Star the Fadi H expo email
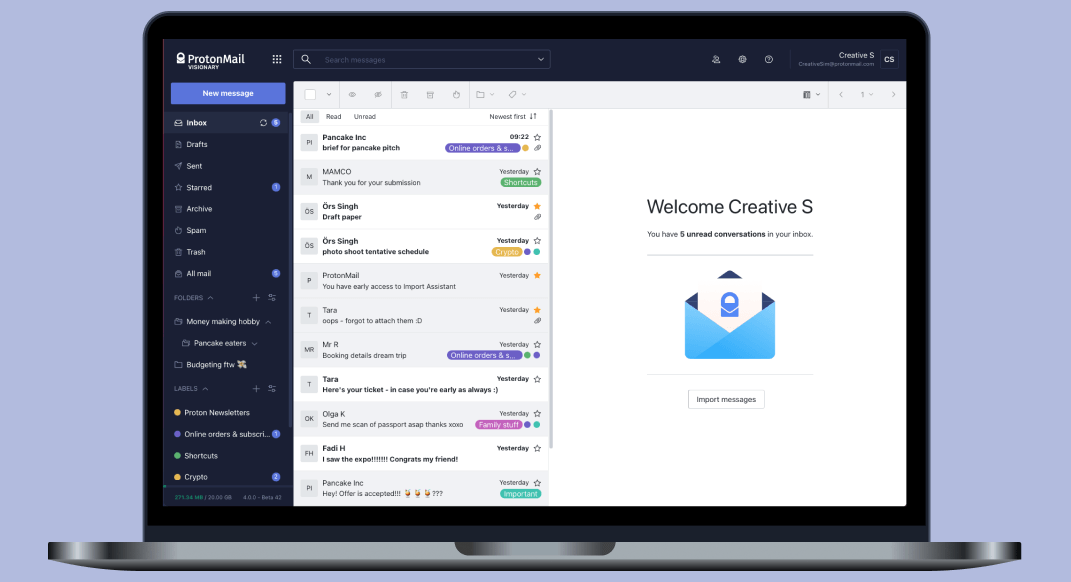 coord(538,448)
